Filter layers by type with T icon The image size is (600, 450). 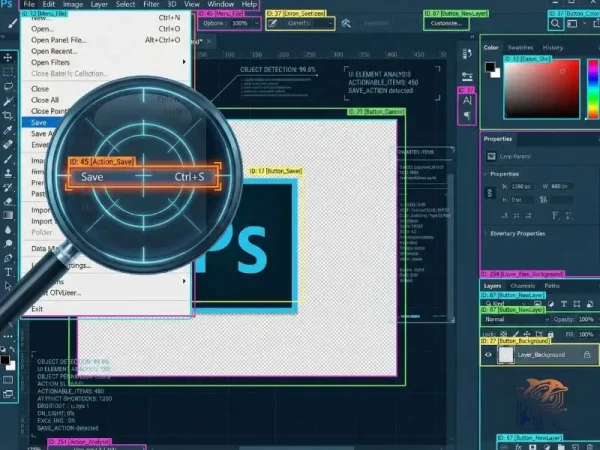564,304
